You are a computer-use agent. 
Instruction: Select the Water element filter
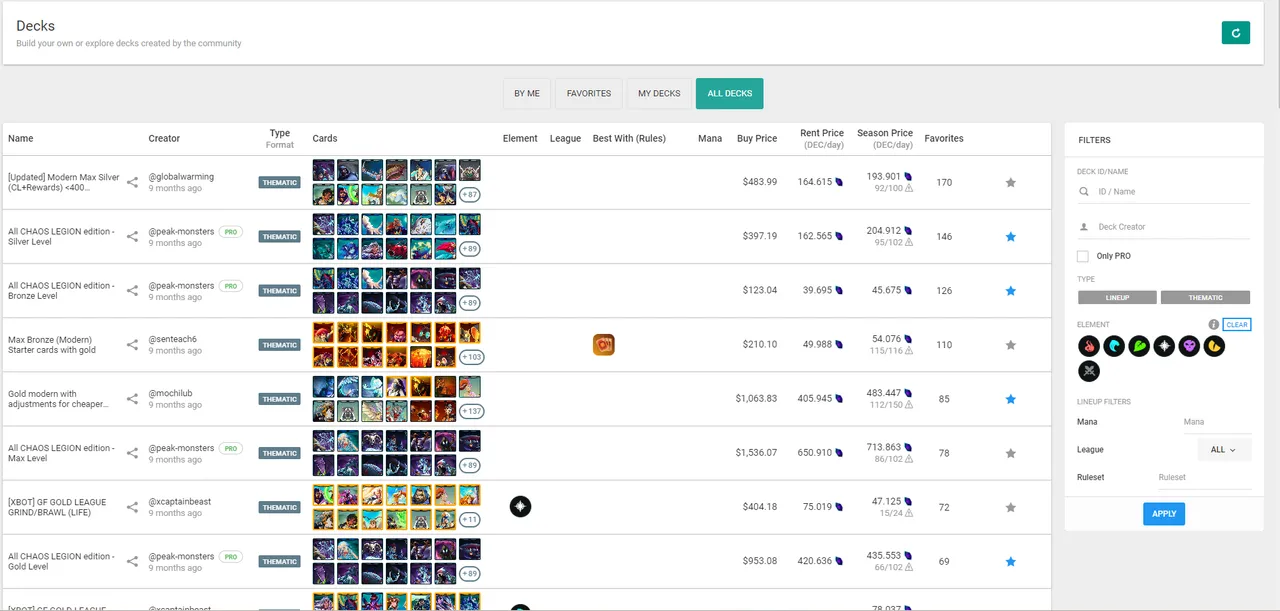1114,346
